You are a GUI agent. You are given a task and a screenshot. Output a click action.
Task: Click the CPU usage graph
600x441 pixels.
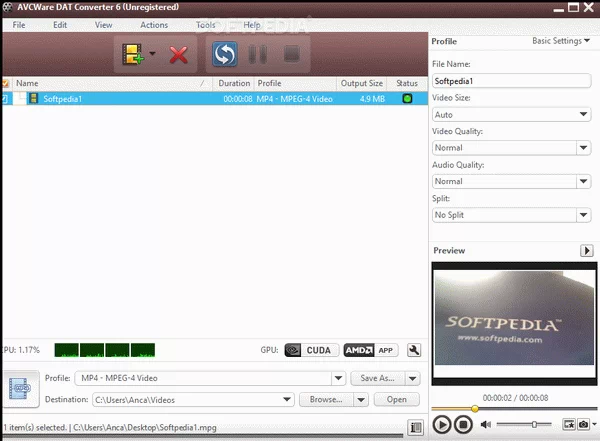tap(104, 350)
